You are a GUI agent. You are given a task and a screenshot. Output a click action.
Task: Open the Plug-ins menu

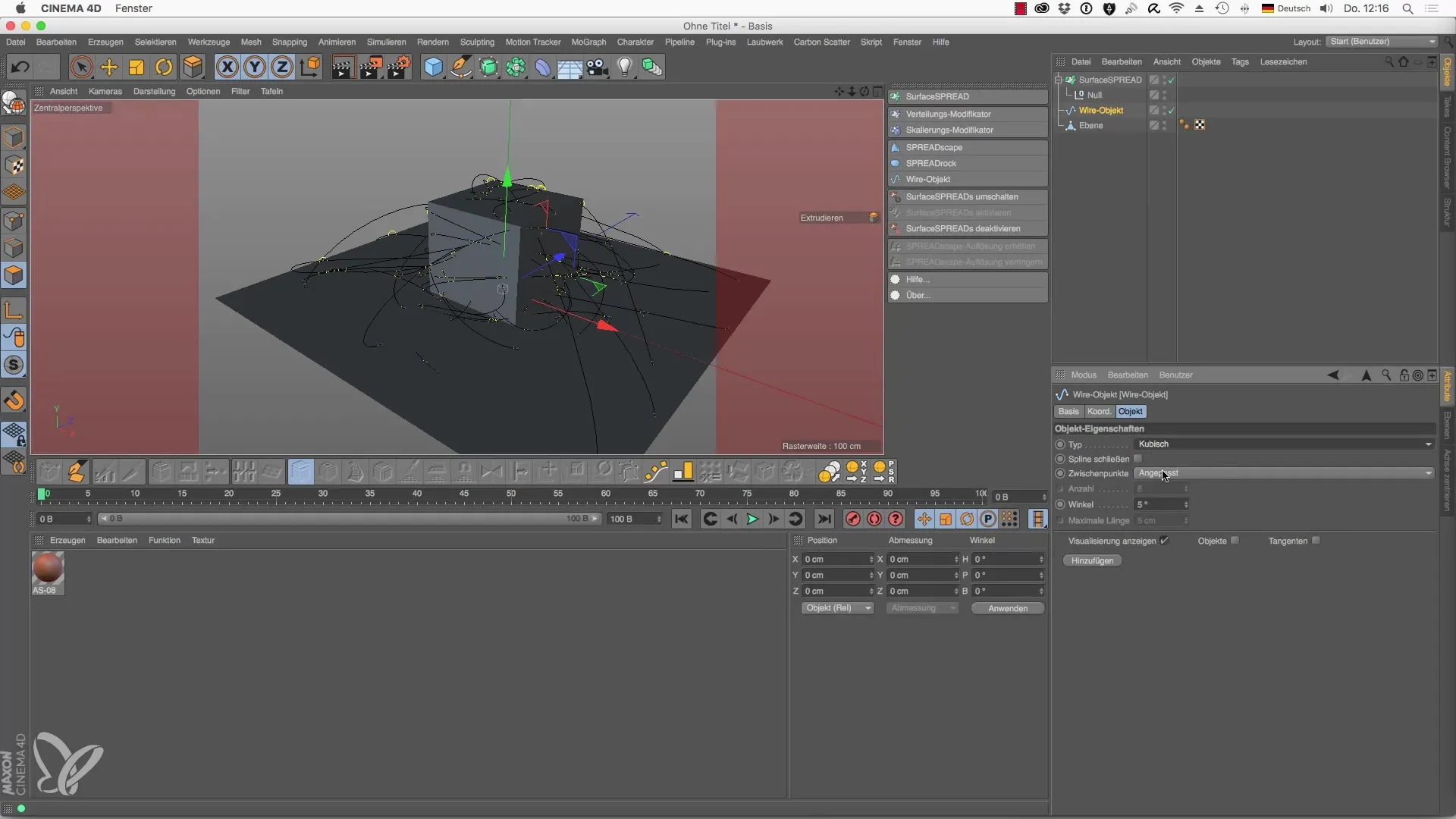coord(720,42)
